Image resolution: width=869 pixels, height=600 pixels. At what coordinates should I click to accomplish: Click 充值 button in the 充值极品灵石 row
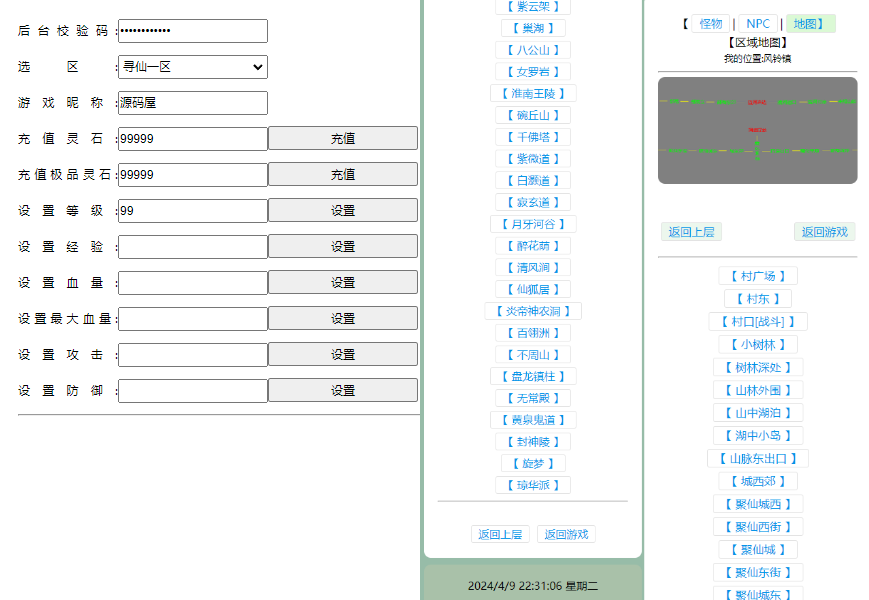343,175
